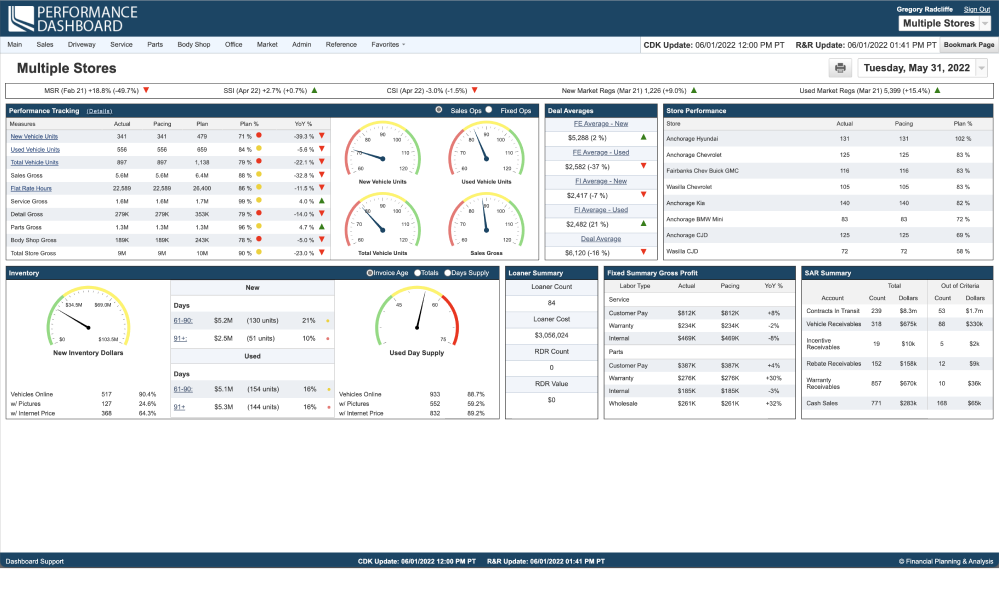Click the Sign Out link
Screen dimensions: 1000x600
[977, 9]
